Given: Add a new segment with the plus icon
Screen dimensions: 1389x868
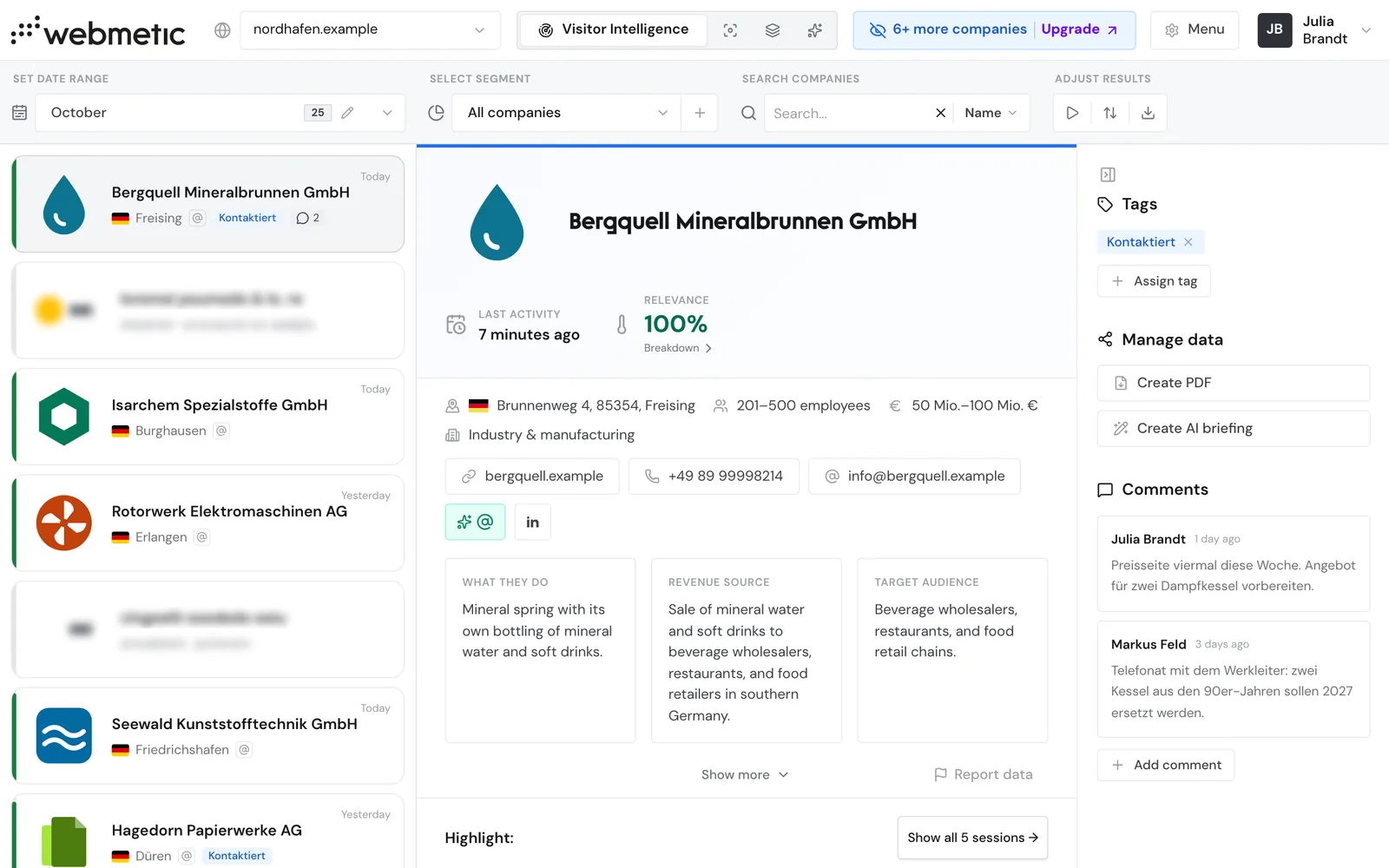Looking at the screenshot, I should (700, 113).
